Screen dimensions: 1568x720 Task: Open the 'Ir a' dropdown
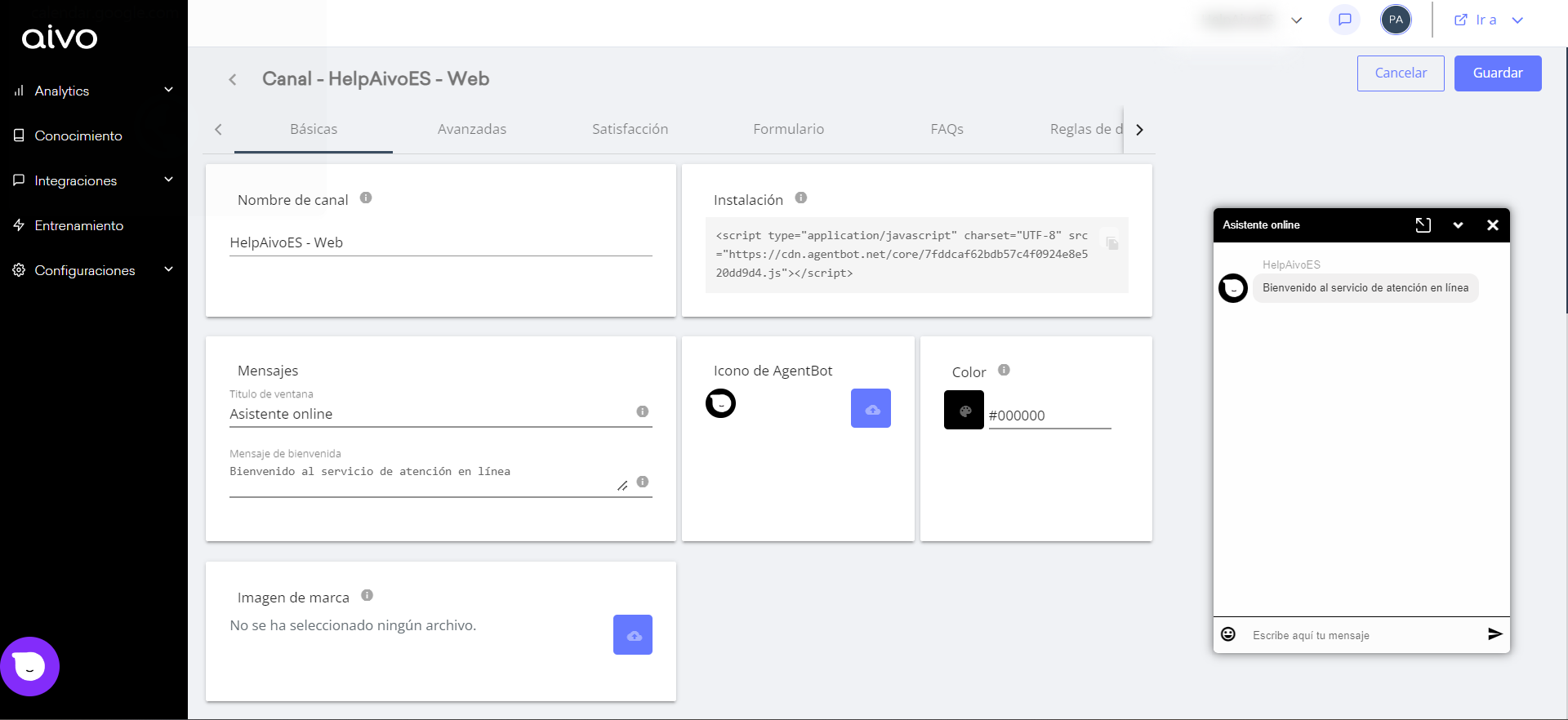coord(1488,20)
